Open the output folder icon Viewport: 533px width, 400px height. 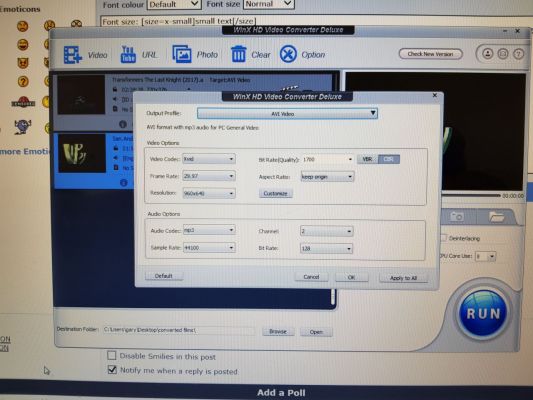tap(496, 216)
